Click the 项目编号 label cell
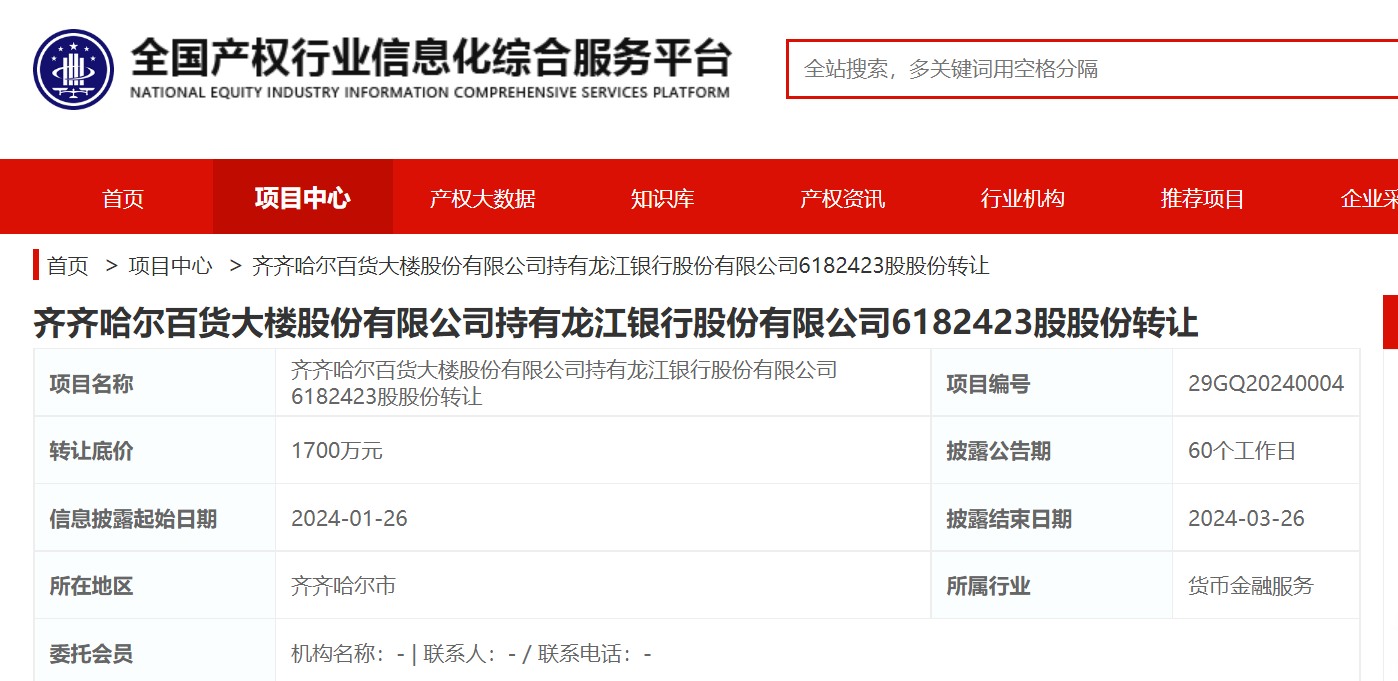 [1052, 383]
